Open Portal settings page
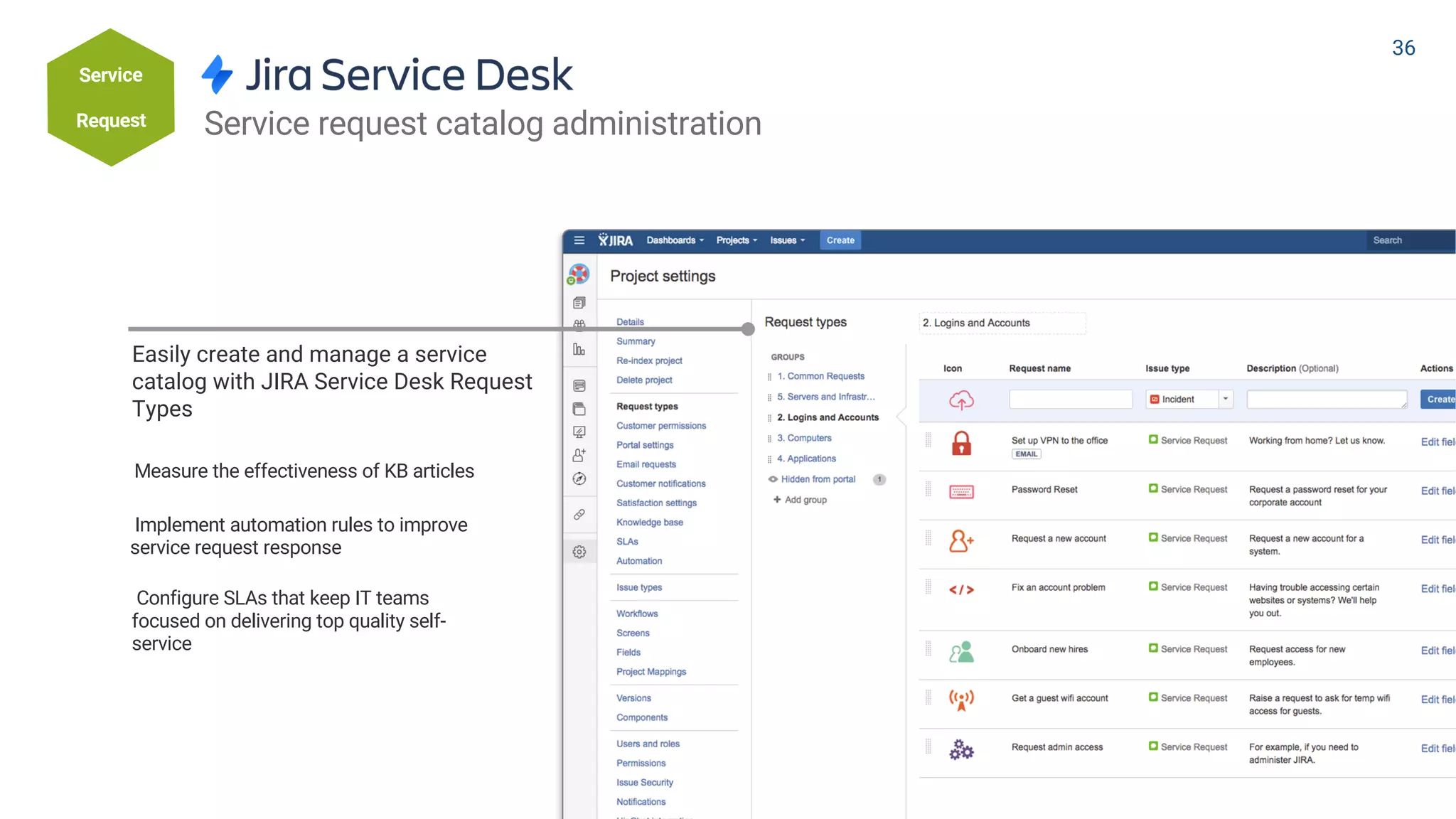This screenshot has height=819, width=1456. click(x=645, y=445)
